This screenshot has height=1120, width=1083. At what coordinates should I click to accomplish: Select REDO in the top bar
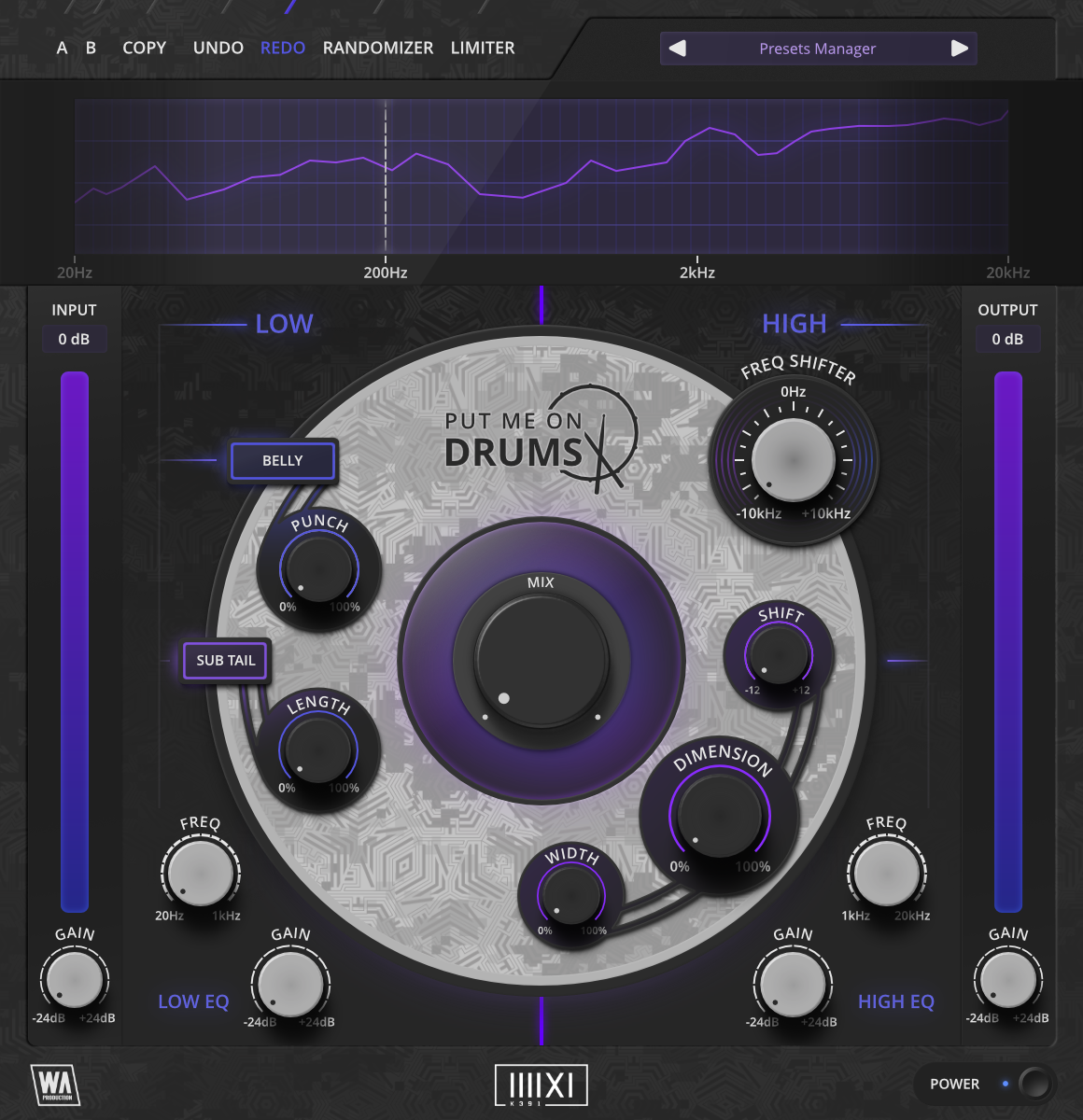(282, 48)
